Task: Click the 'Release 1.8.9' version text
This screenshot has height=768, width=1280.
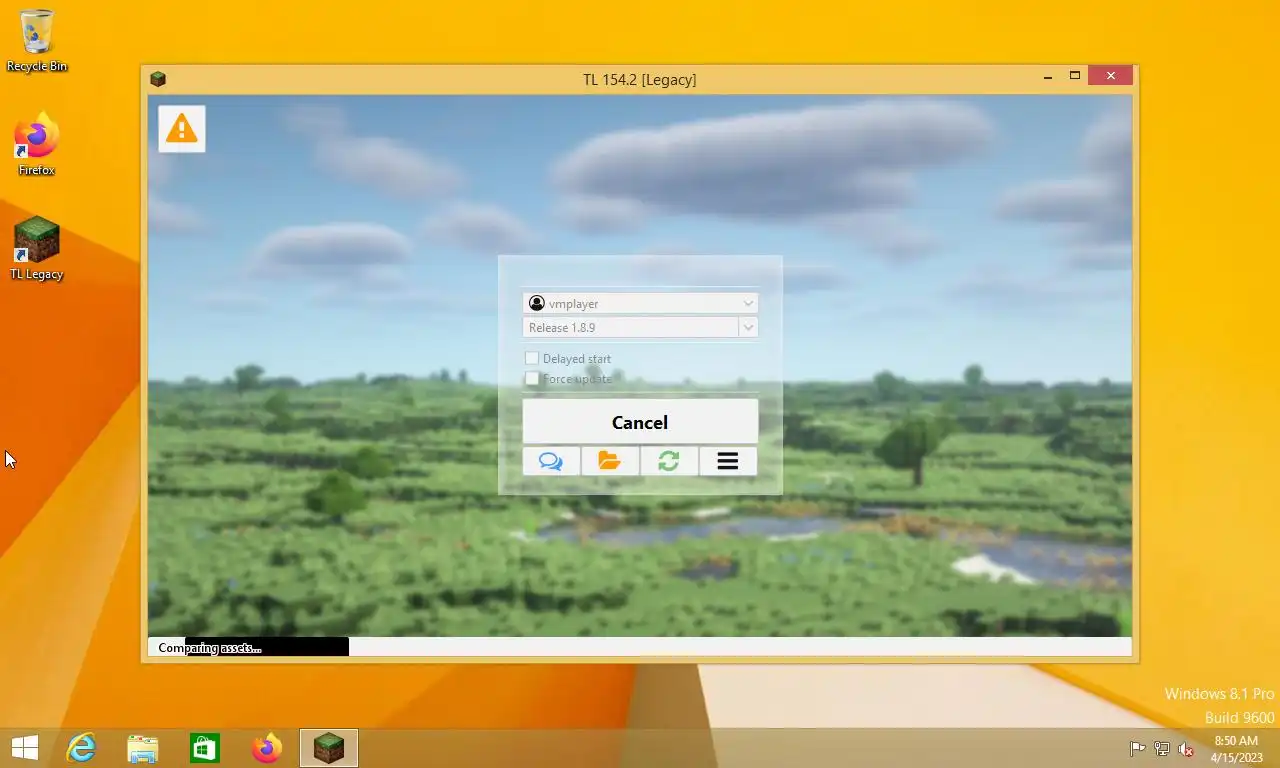Action: [x=562, y=328]
